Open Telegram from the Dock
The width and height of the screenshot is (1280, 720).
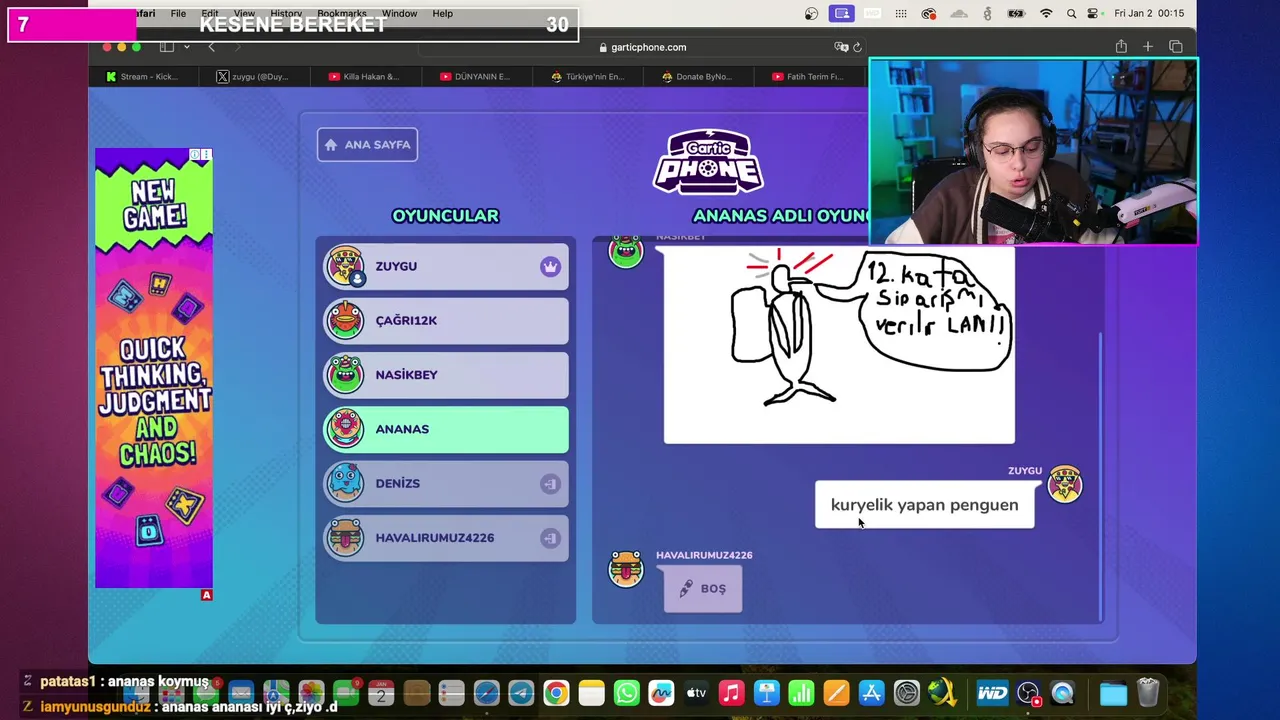click(x=521, y=693)
